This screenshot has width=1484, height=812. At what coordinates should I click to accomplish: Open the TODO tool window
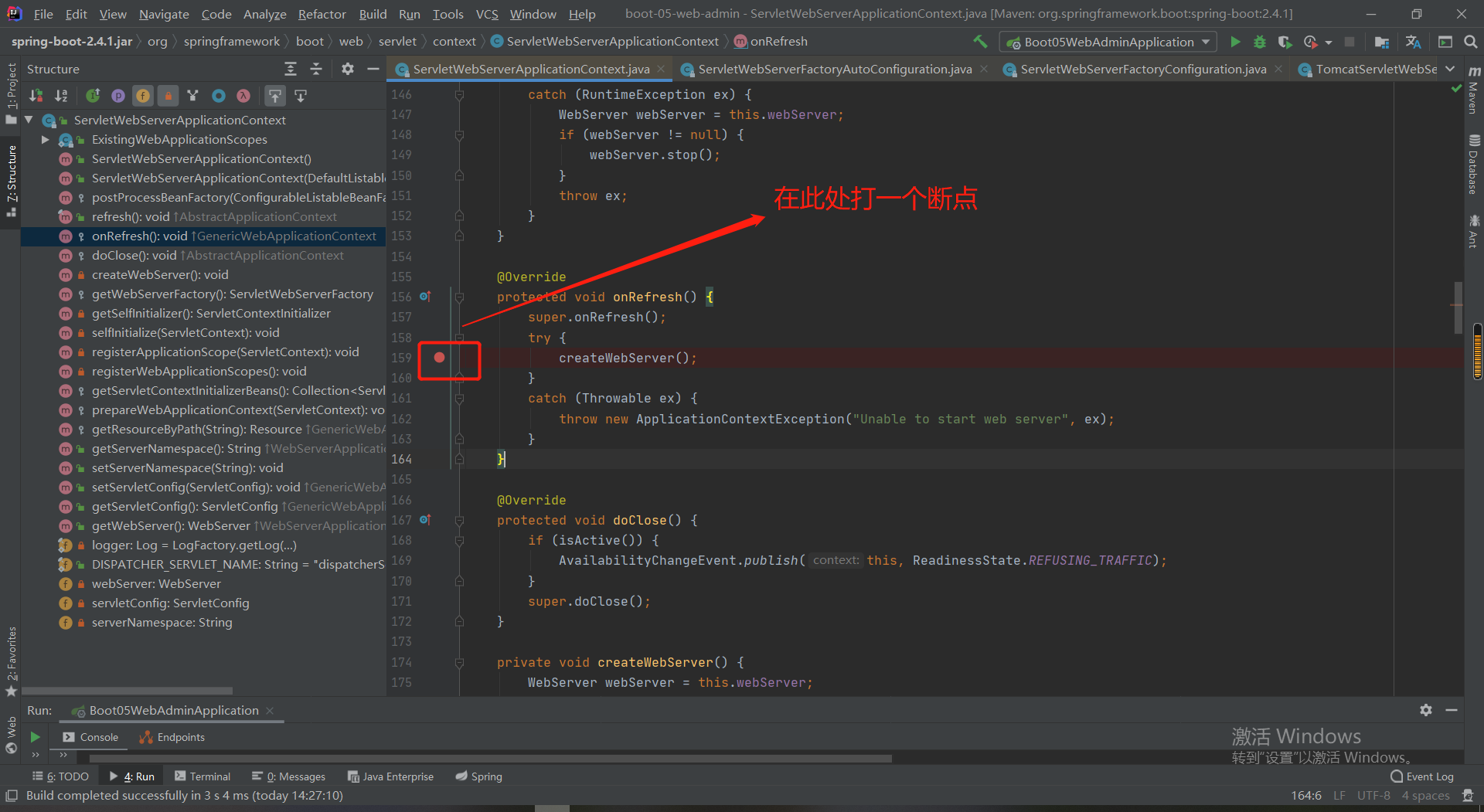pos(60,776)
